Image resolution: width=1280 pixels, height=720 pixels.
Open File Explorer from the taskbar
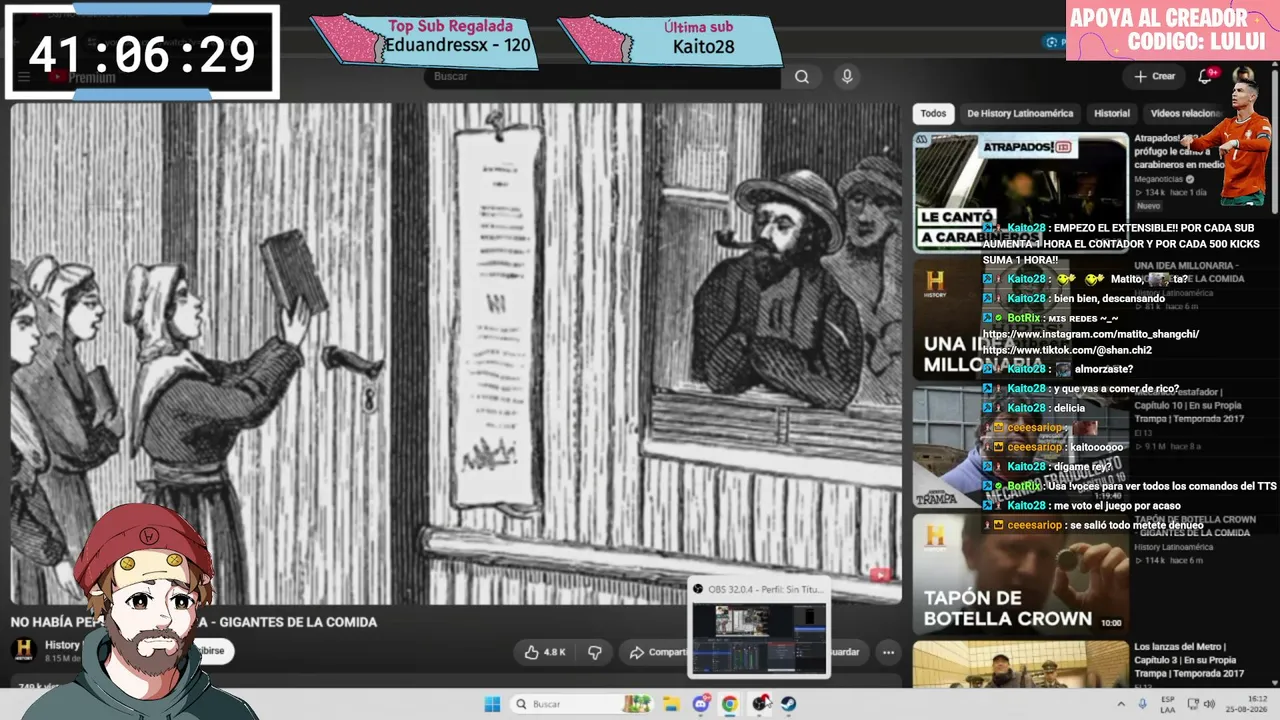(x=671, y=704)
